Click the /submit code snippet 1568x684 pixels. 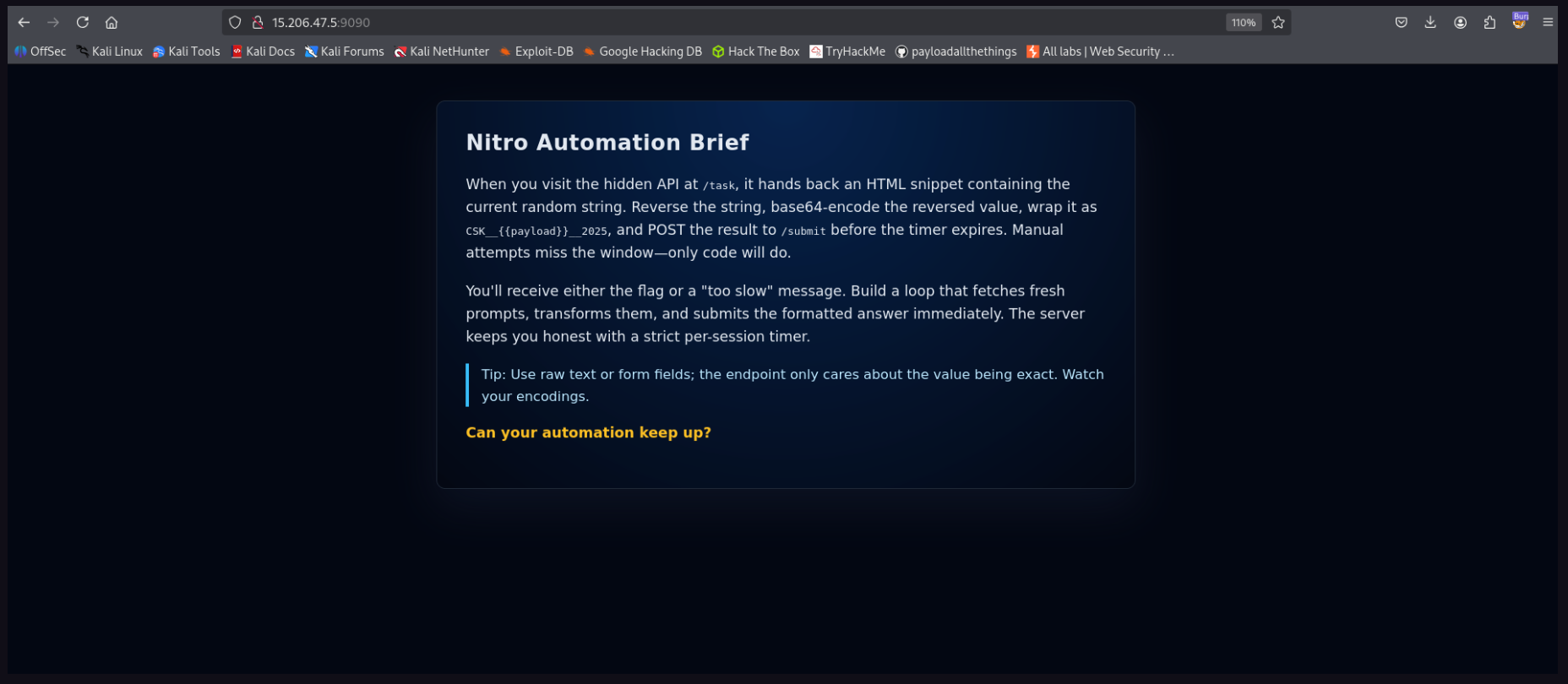[803, 231]
